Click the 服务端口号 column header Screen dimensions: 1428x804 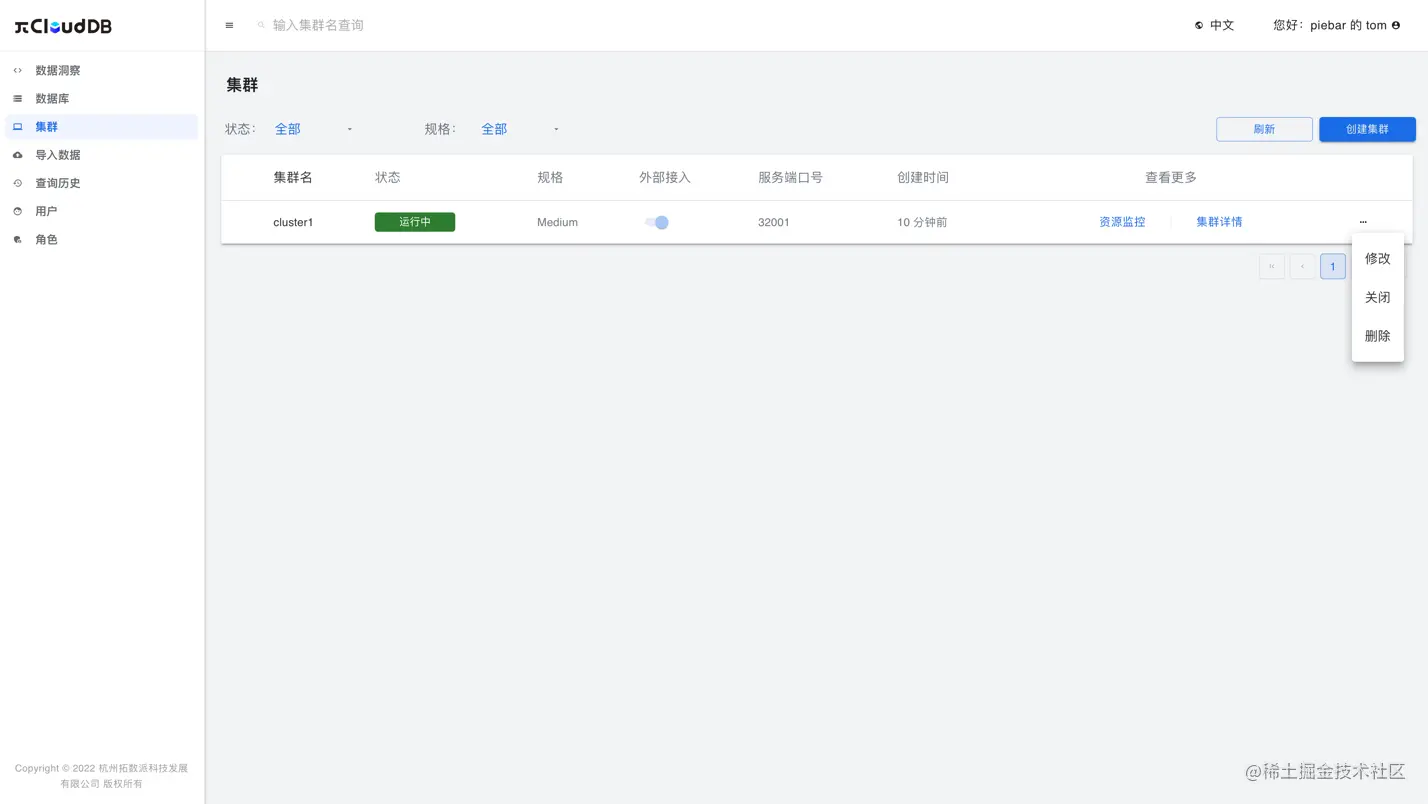pyautogui.click(x=790, y=177)
